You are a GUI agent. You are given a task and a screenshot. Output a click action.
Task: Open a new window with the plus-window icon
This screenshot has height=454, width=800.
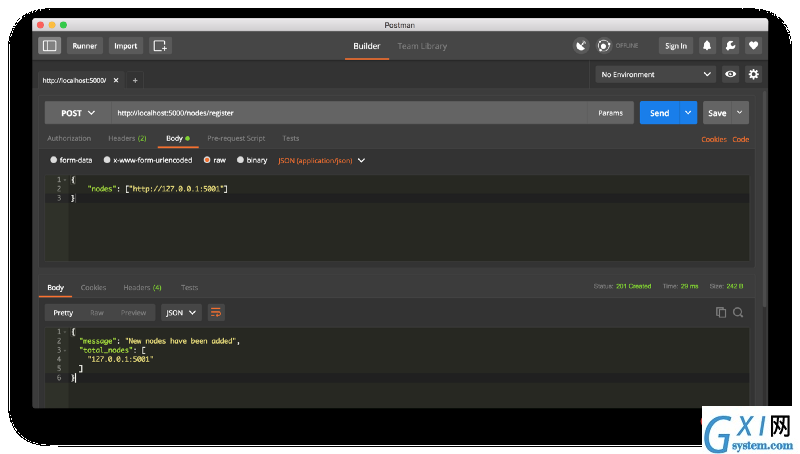coord(160,45)
